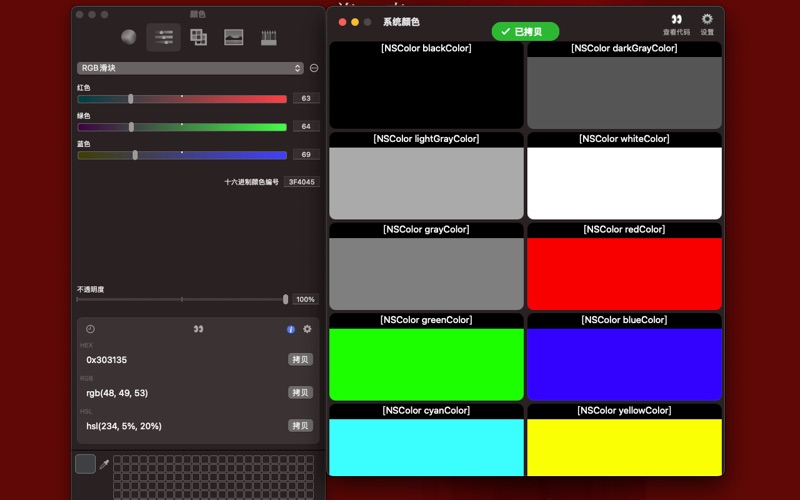The width and height of the screenshot is (800, 500).
Task: Click the blue info icon
Action: coord(291,329)
